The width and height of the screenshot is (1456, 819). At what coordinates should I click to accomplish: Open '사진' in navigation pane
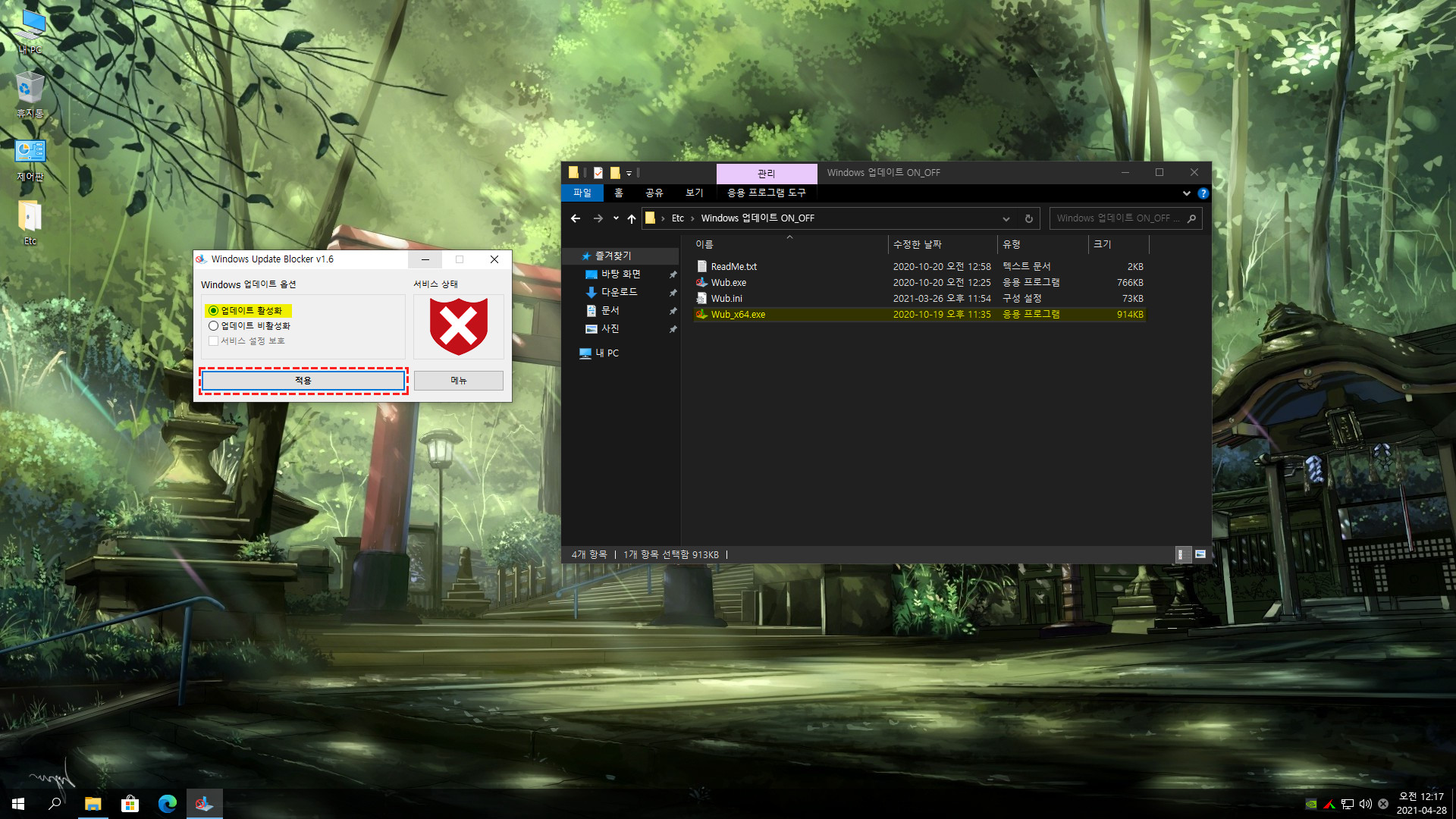click(x=610, y=329)
